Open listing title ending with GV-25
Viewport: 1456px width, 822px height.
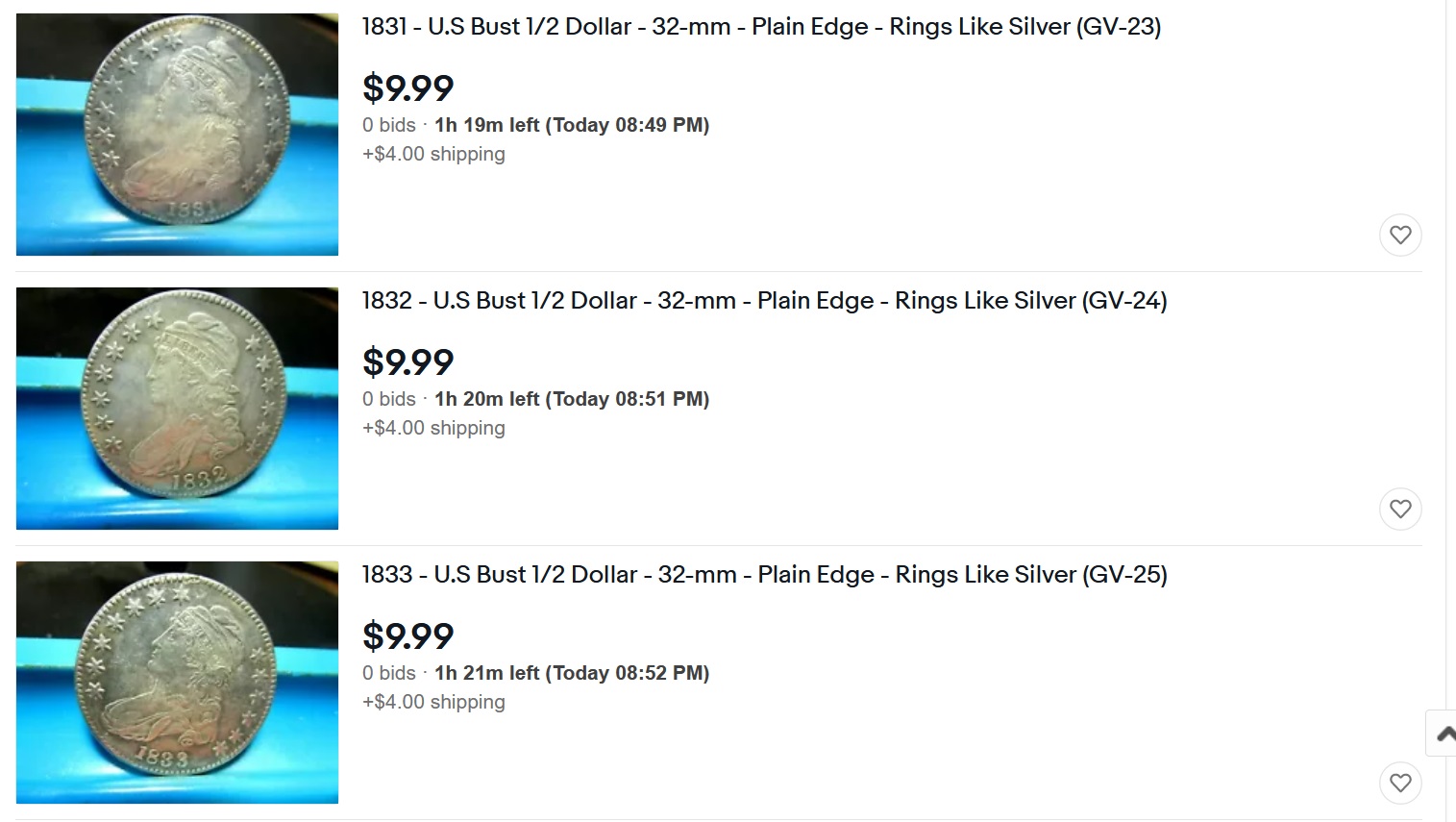(764, 575)
